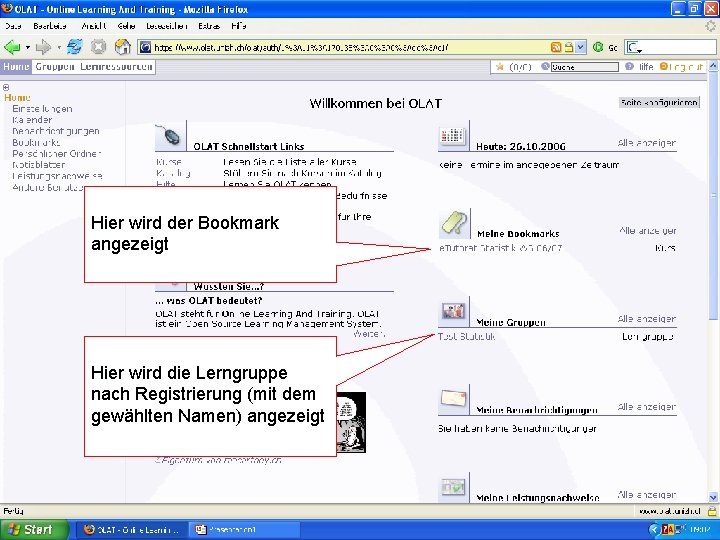Click Alle anzeigen beside Meine Bookmarks
Viewport: 720px width, 540px height.
pos(647,231)
